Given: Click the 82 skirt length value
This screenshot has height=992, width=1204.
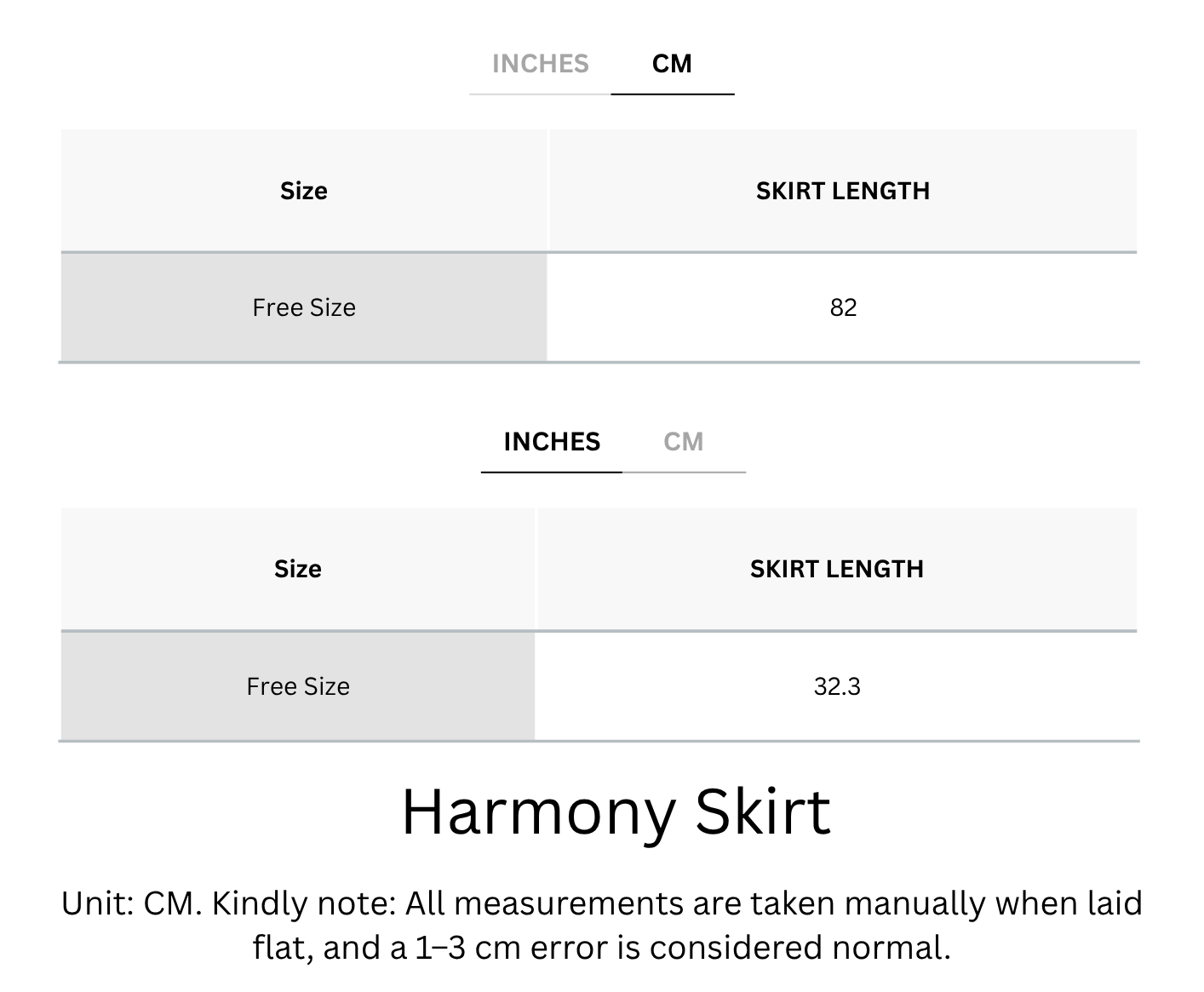Looking at the screenshot, I should [843, 307].
